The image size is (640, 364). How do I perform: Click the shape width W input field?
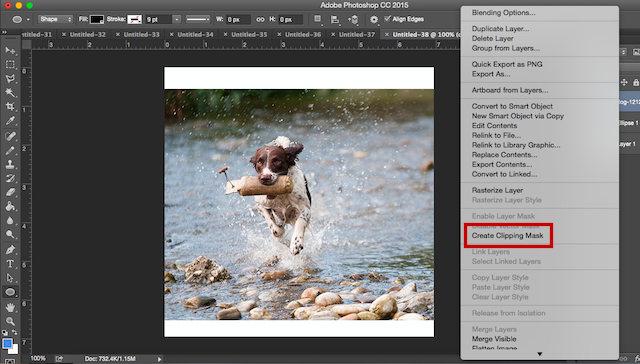[x=238, y=19]
